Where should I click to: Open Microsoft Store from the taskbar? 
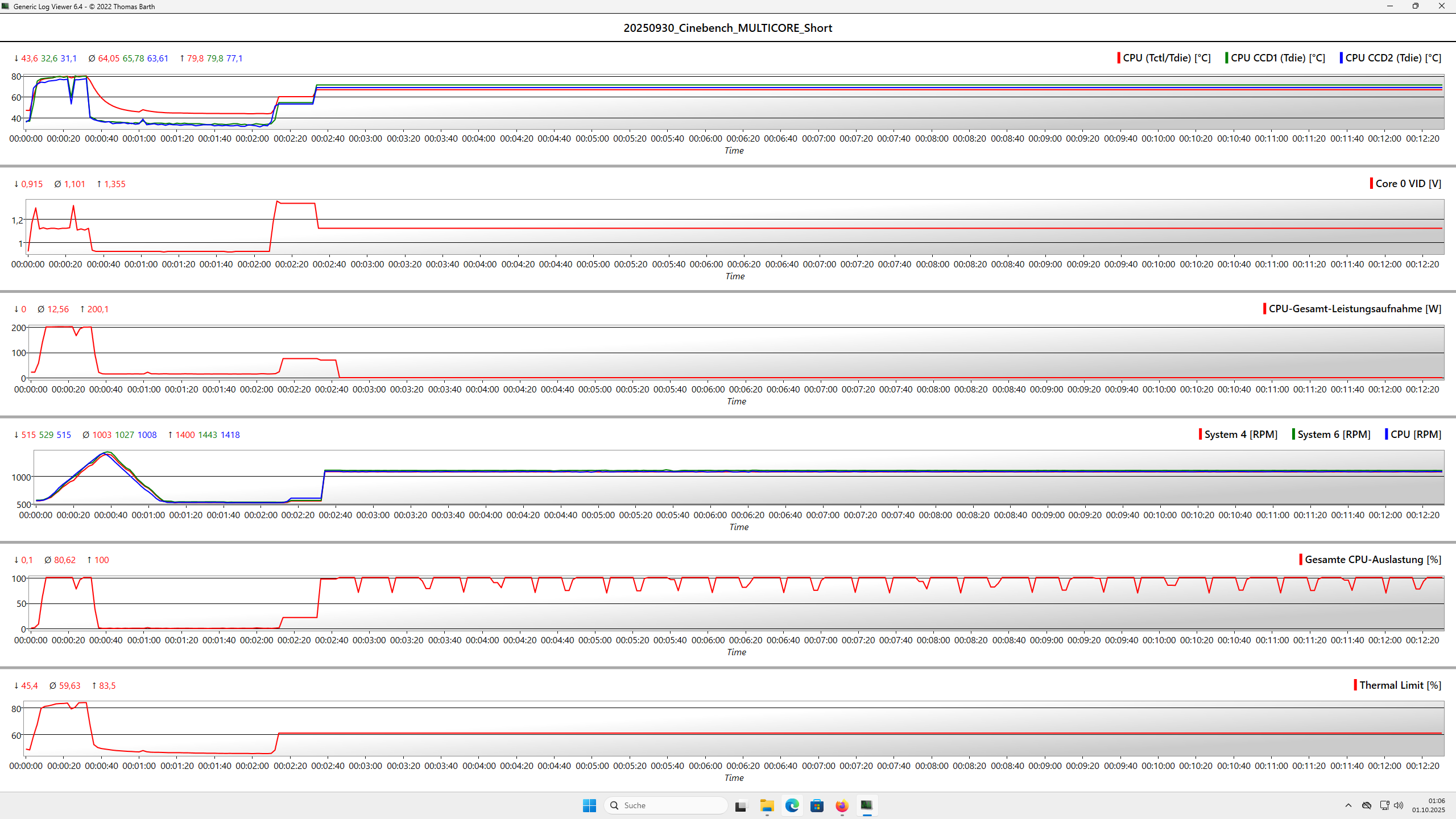[x=817, y=805]
